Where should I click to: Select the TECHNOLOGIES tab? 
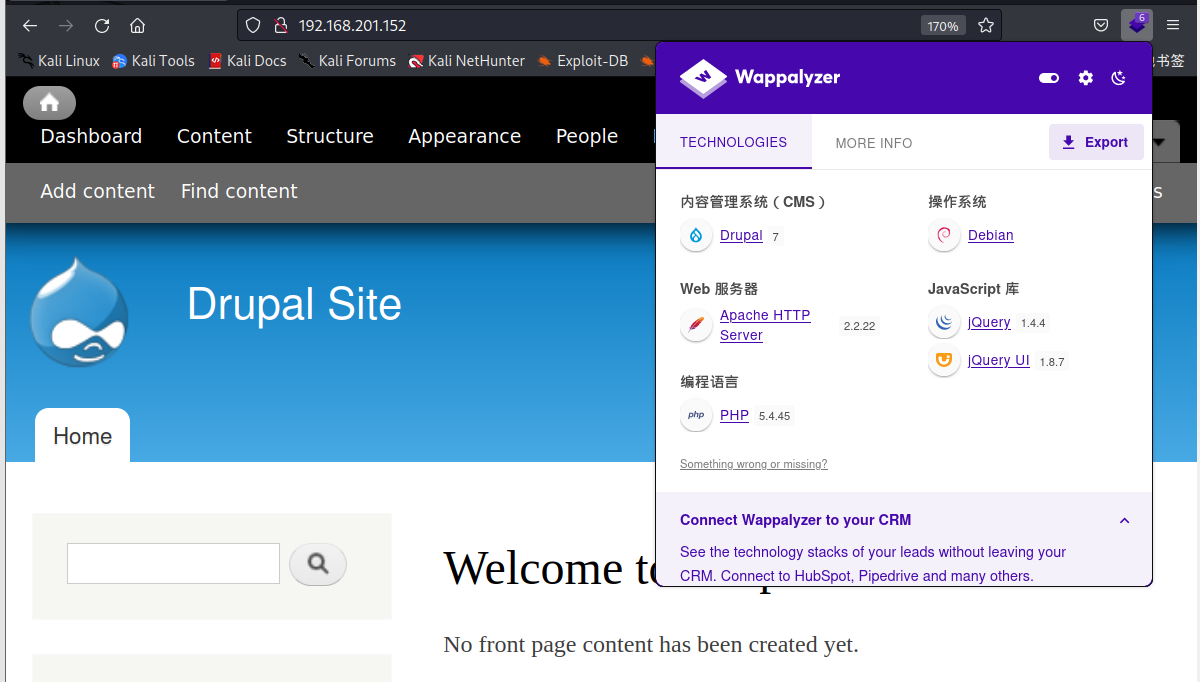coord(733,142)
